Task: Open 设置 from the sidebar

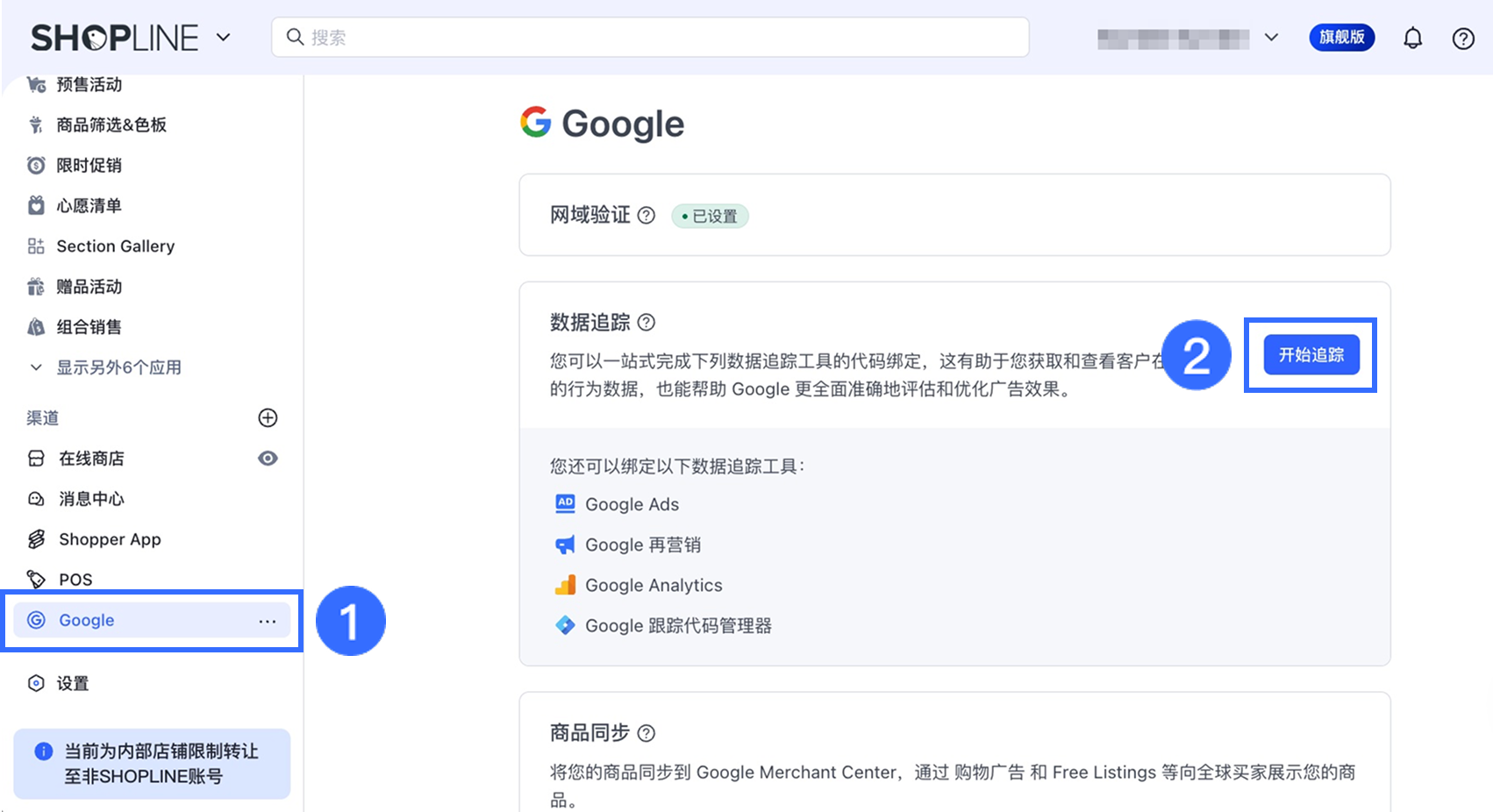Action: coord(73,683)
